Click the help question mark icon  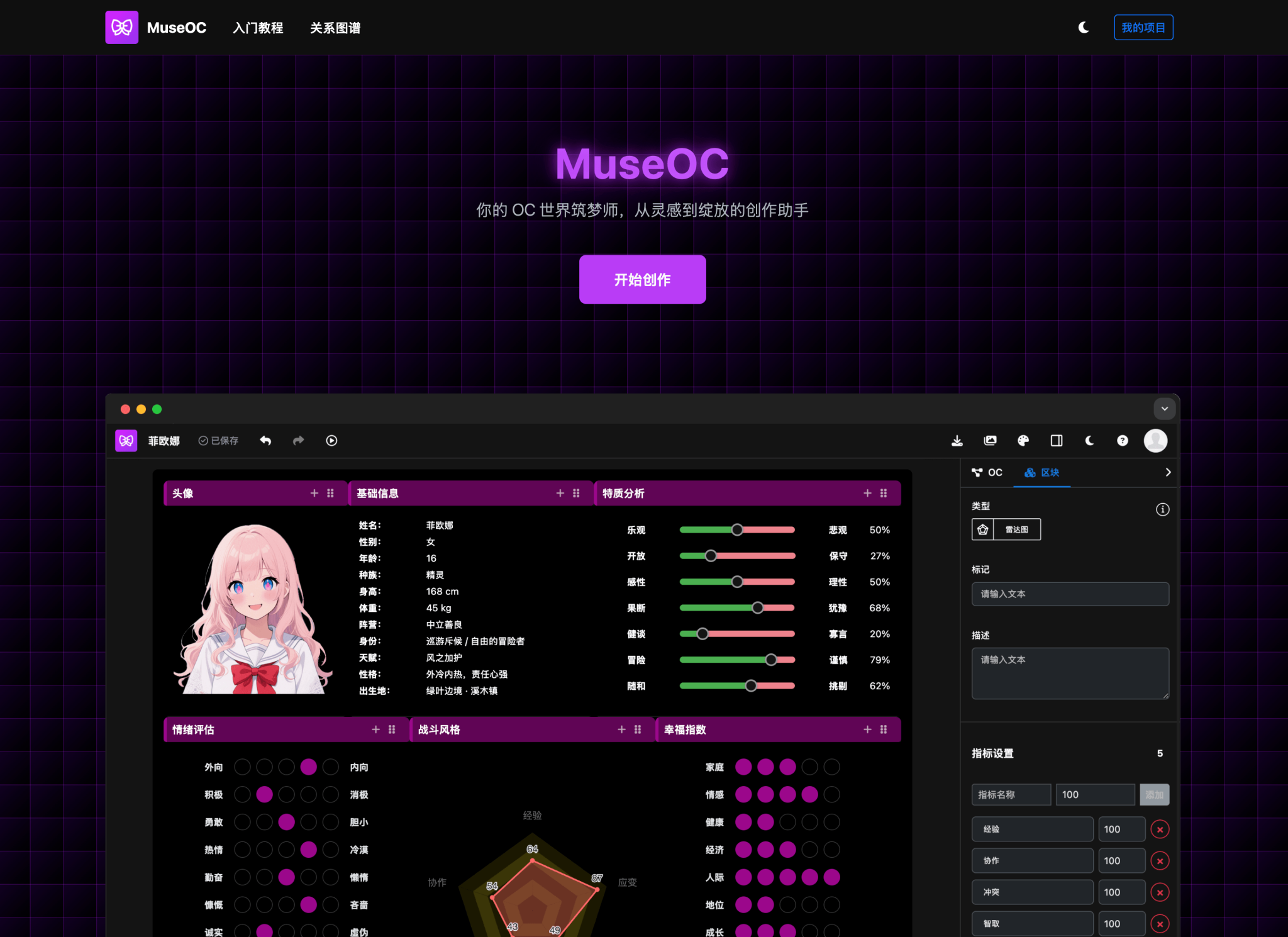coord(1122,440)
